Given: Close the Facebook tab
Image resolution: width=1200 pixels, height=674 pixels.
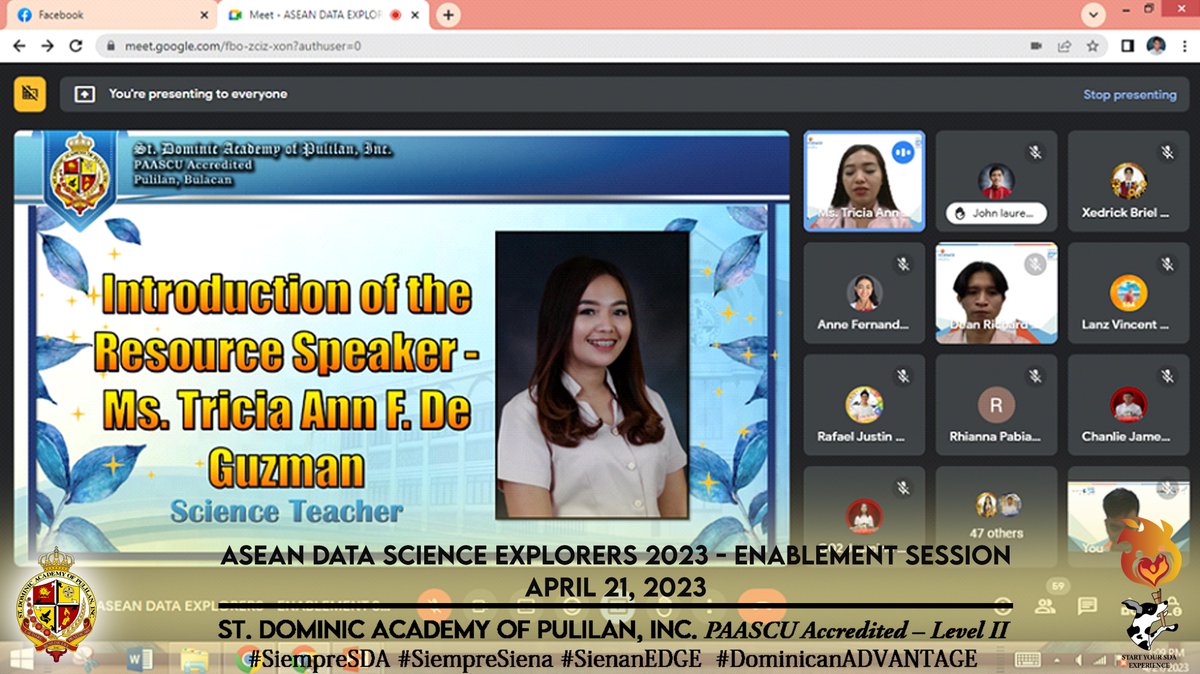Looking at the screenshot, I should coord(203,15).
